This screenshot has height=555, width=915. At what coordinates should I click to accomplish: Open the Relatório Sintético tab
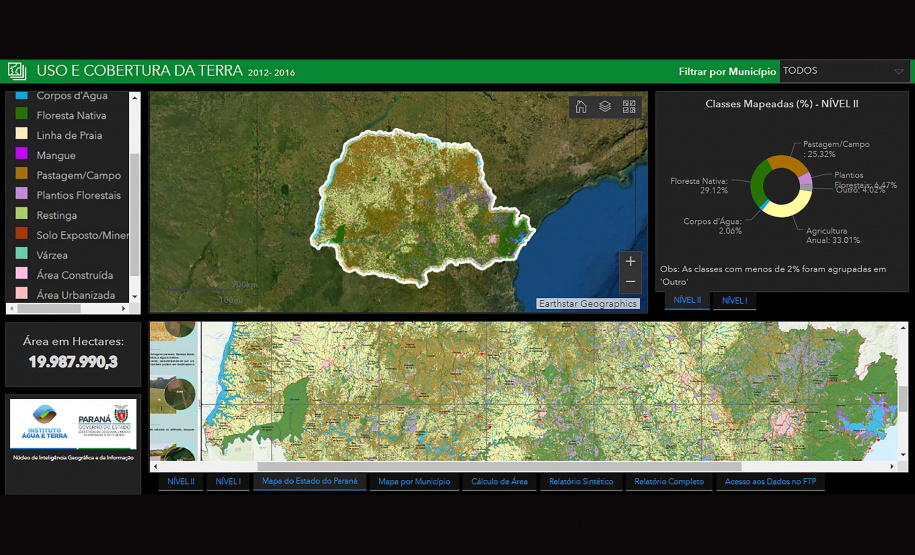click(x=582, y=482)
